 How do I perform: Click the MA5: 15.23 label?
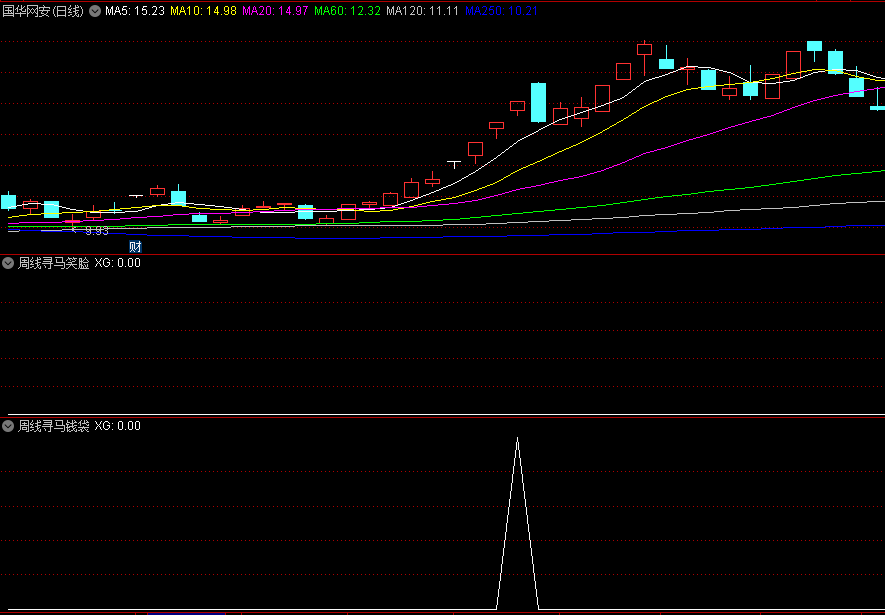(135, 11)
